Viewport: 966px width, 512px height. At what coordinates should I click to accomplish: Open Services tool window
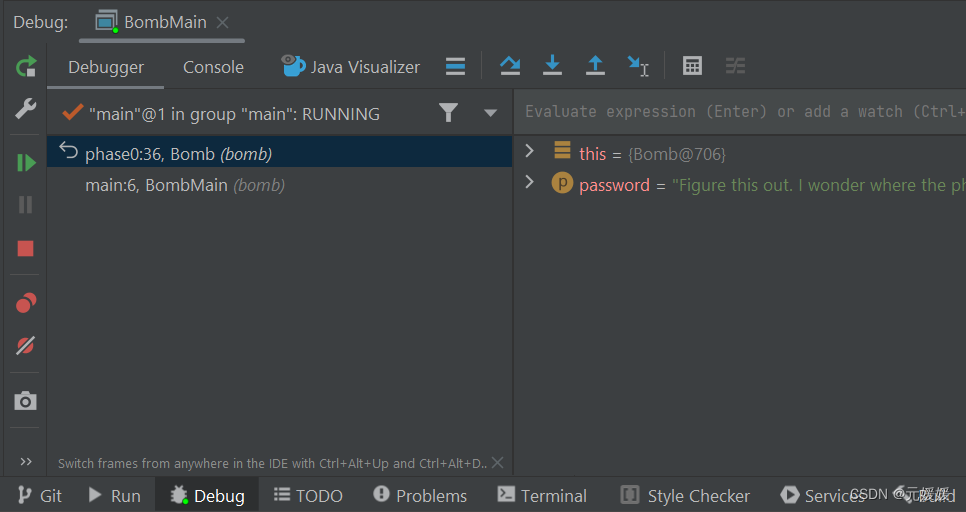pyautogui.click(x=822, y=495)
